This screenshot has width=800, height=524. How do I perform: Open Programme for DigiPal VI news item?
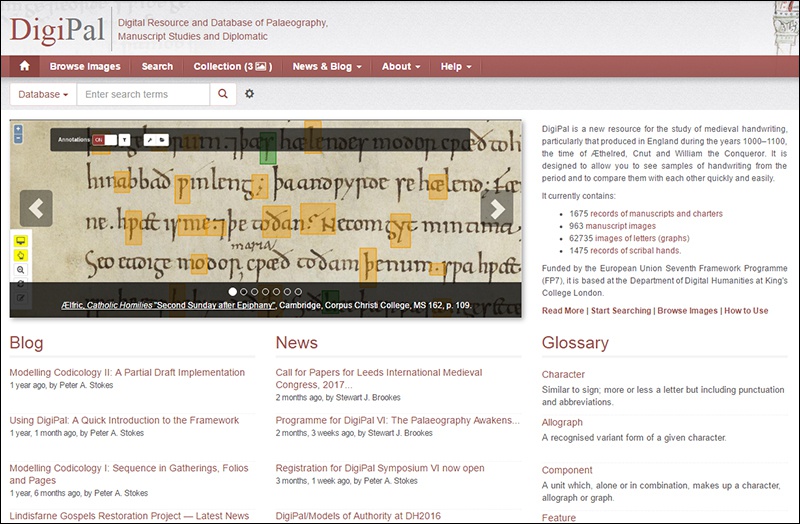click(397, 420)
